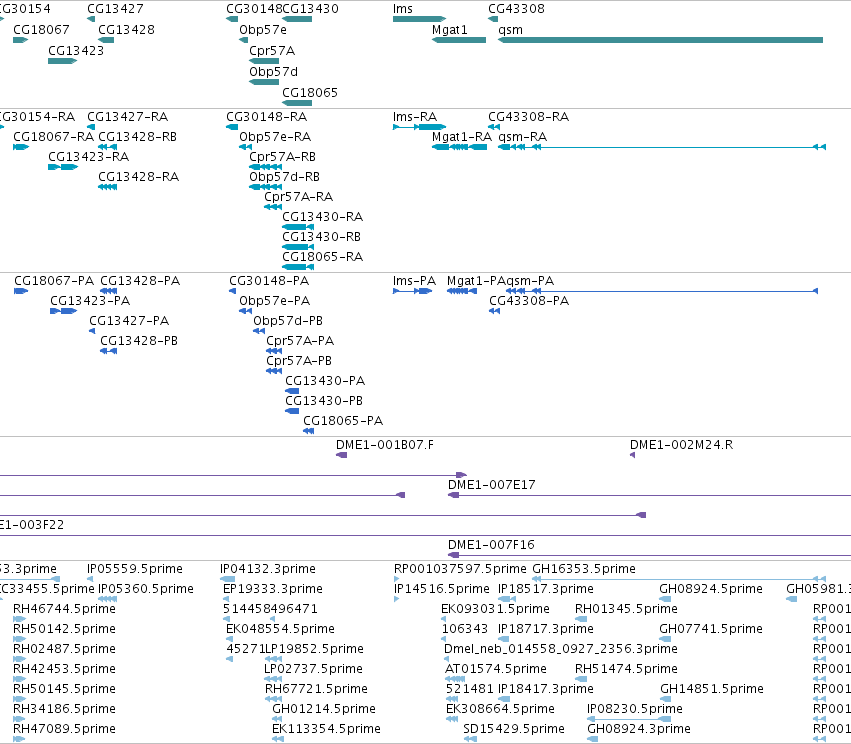Click the CG30148-PA protein label
This screenshot has width=851, height=744.
[x=269, y=281]
